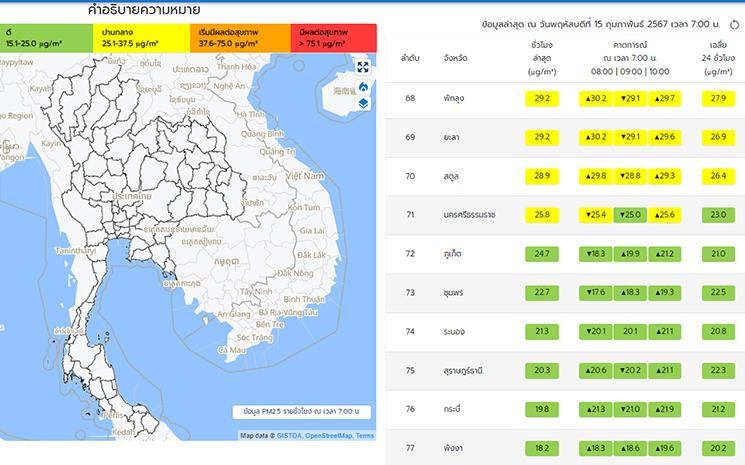This screenshot has width=745, height=465.
Task: Click the 24-hour average 20.2 for พังงา
Action: (718, 448)
